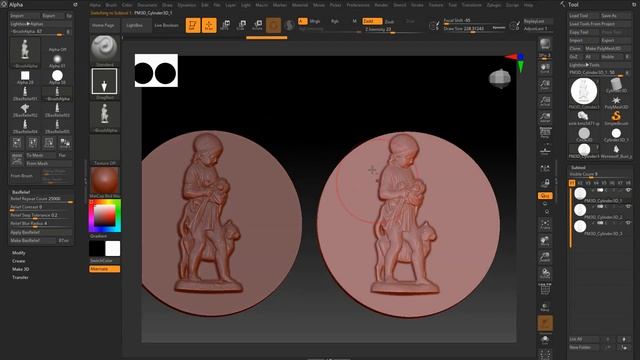Click the Gizmo 3D sphere icon
Image resolution: width=640 pixels, height=360 pixels.
coord(273,25)
